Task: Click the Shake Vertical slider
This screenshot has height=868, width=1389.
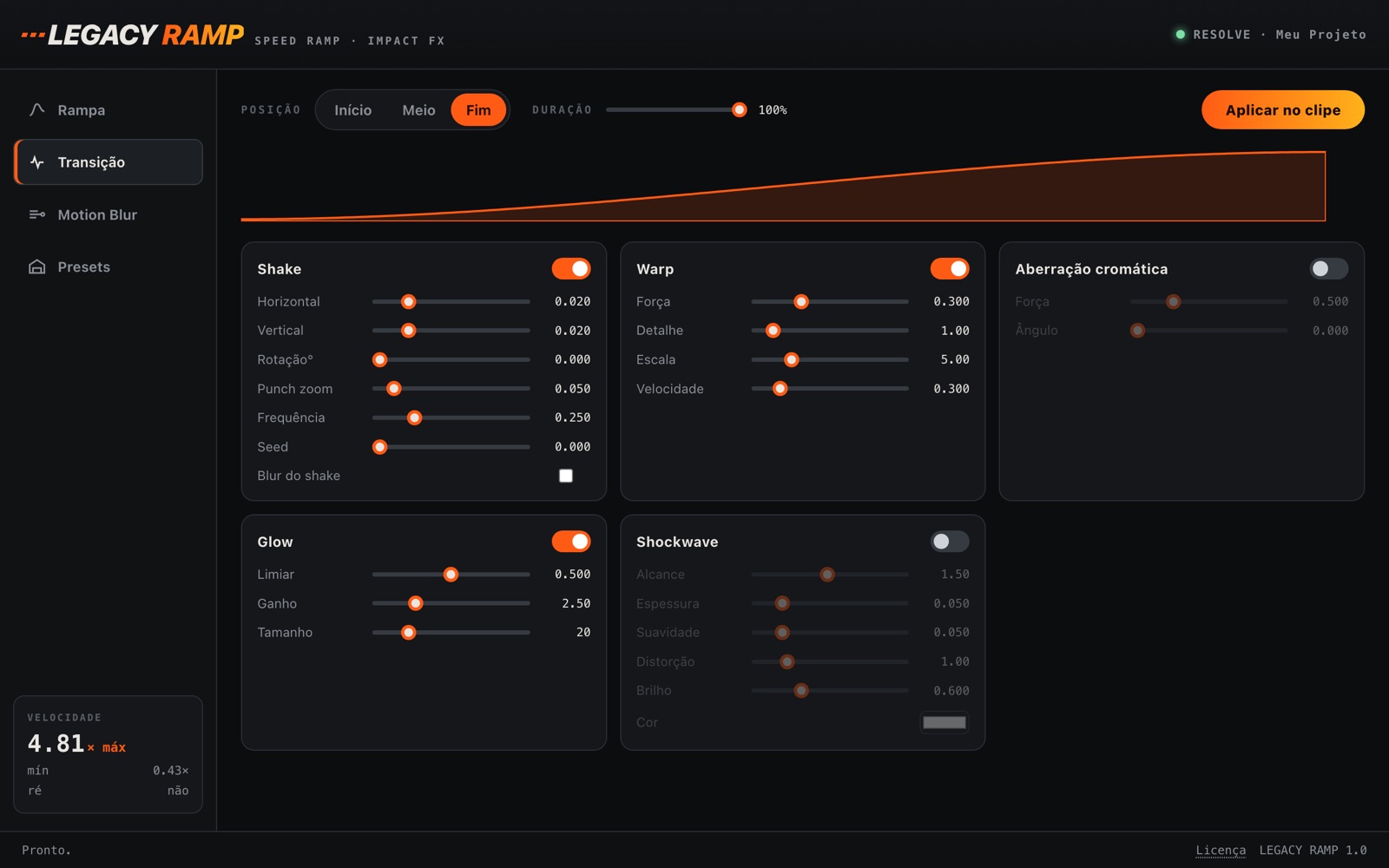Action: coord(451,331)
